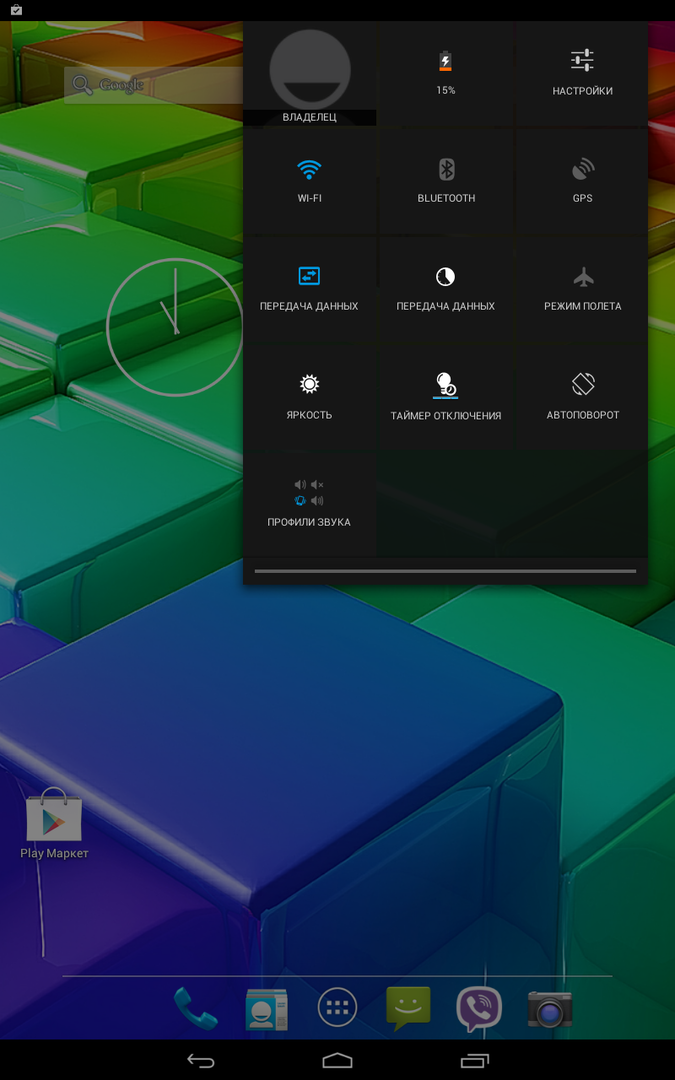Open the Contacts app
The height and width of the screenshot is (1080, 675).
point(267,1009)
